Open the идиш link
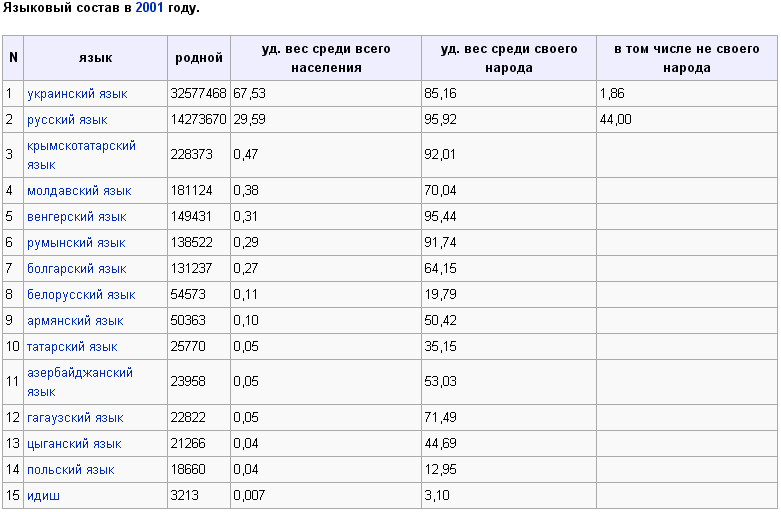Screen dimensions: 781x512 [x=43, y=496]
